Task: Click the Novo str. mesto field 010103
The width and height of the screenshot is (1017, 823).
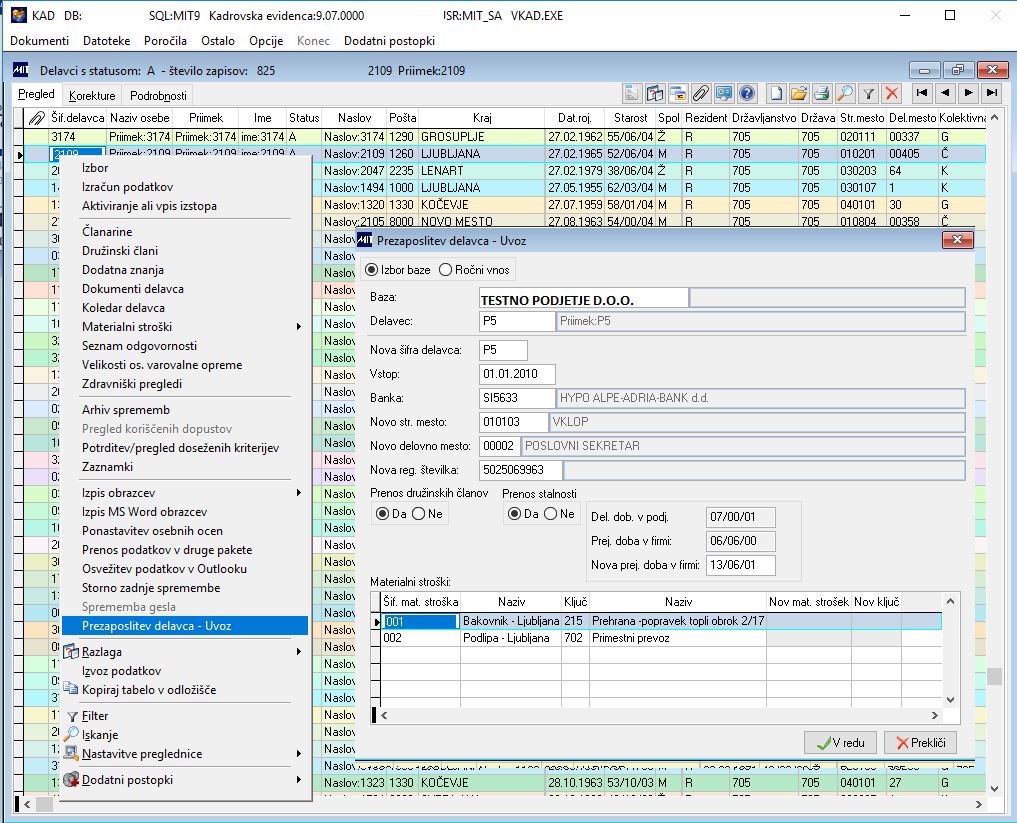Action: click(514, 422)
